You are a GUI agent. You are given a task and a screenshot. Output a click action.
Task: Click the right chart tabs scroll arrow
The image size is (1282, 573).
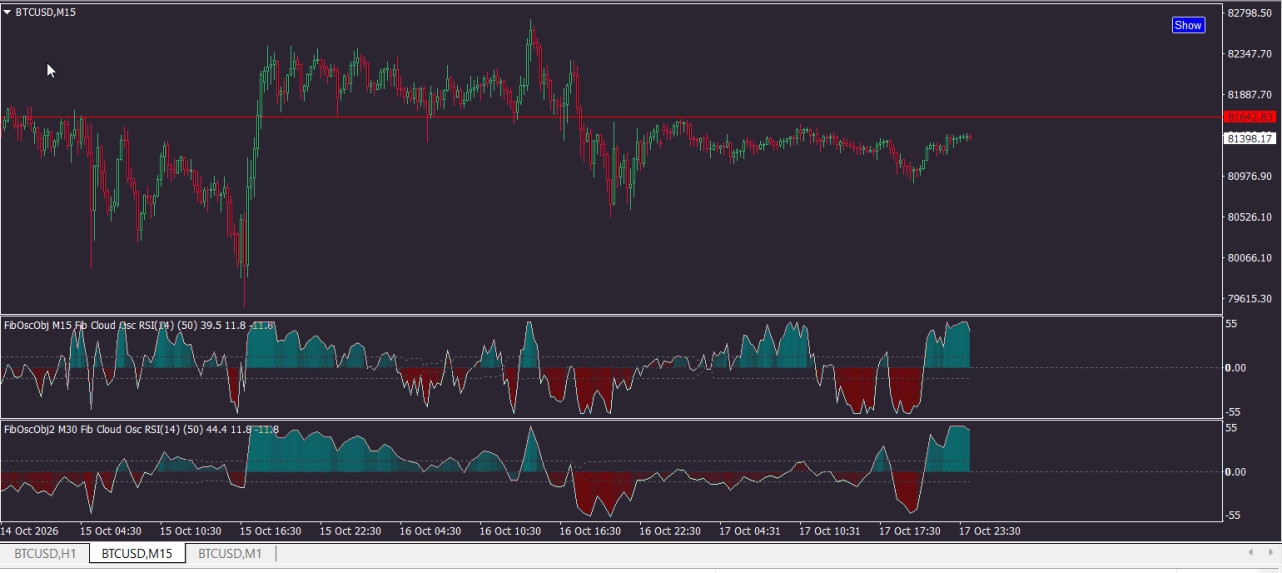1270,552
